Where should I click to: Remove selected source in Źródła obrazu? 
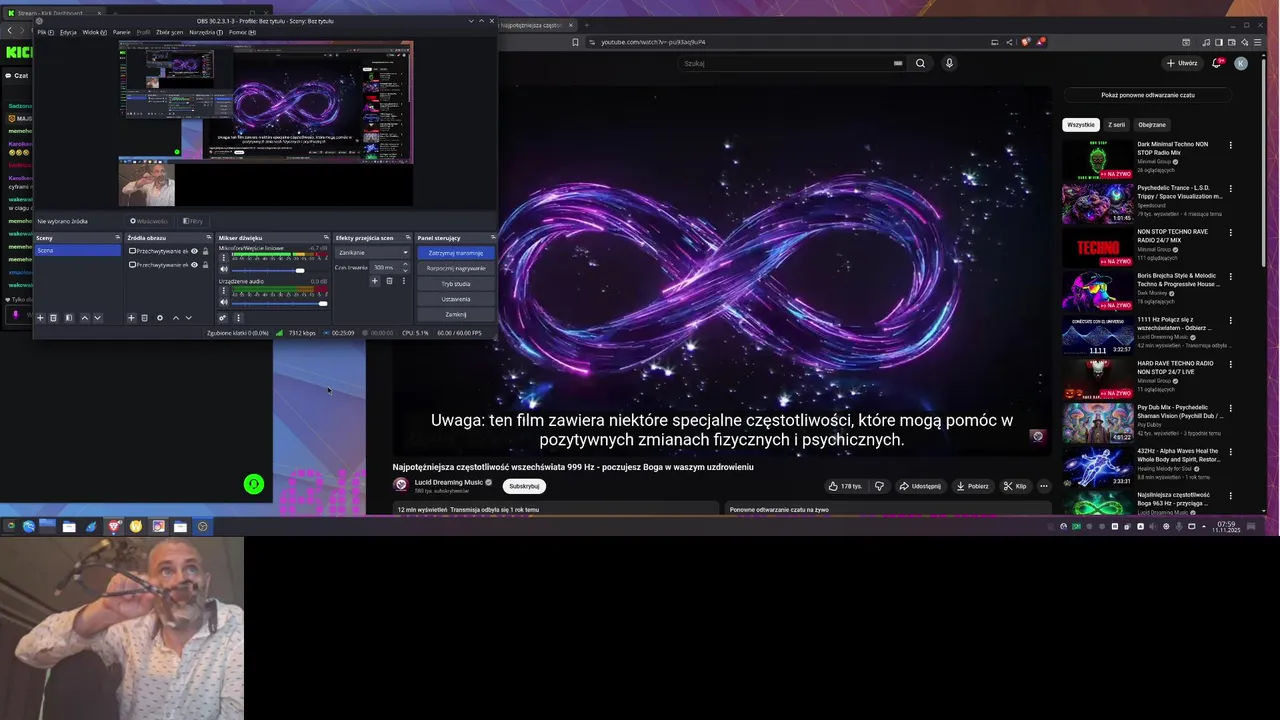(144, 318)
